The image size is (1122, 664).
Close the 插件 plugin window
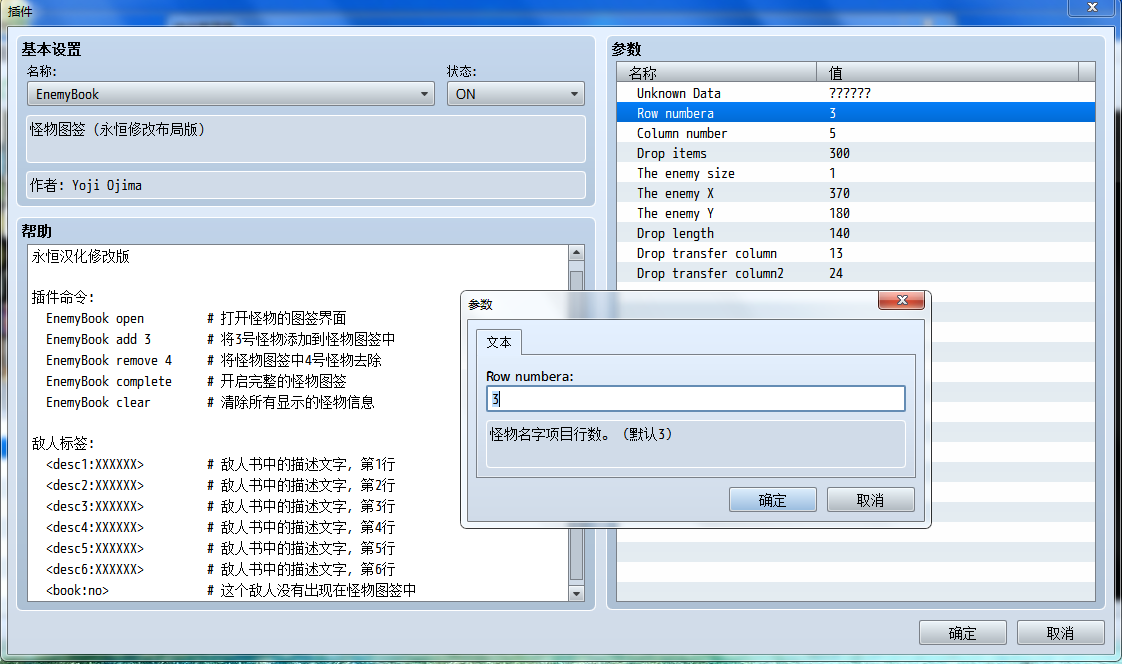(x=1092, y=7)
